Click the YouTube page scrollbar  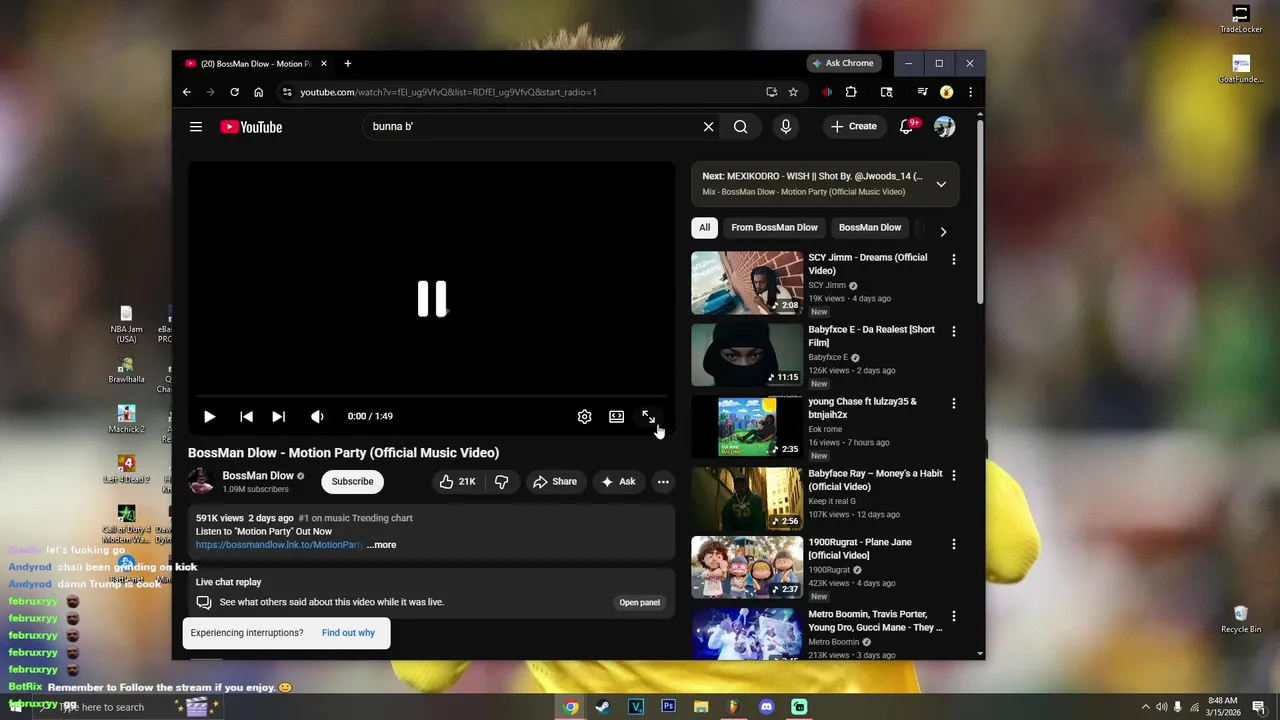[x=980, y=213]
